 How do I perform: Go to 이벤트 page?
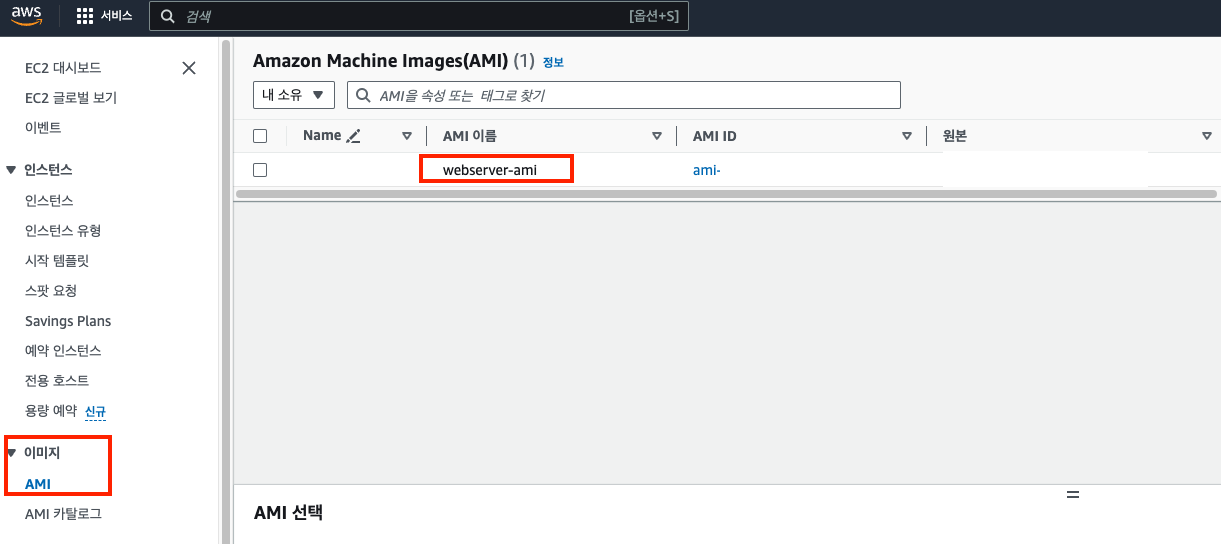[x=43, y=128]
